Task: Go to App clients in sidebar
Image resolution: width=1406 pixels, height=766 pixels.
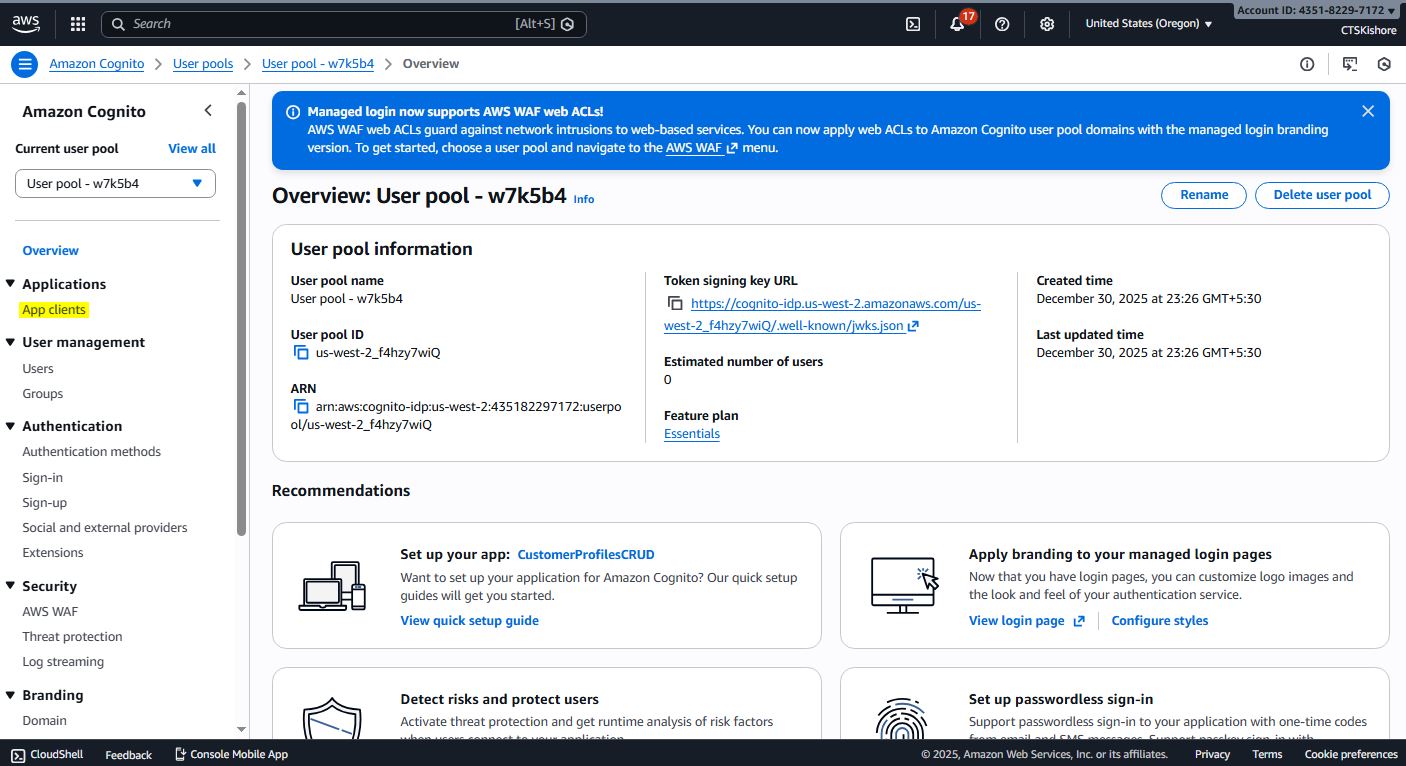Action: [x=54, y=310]
